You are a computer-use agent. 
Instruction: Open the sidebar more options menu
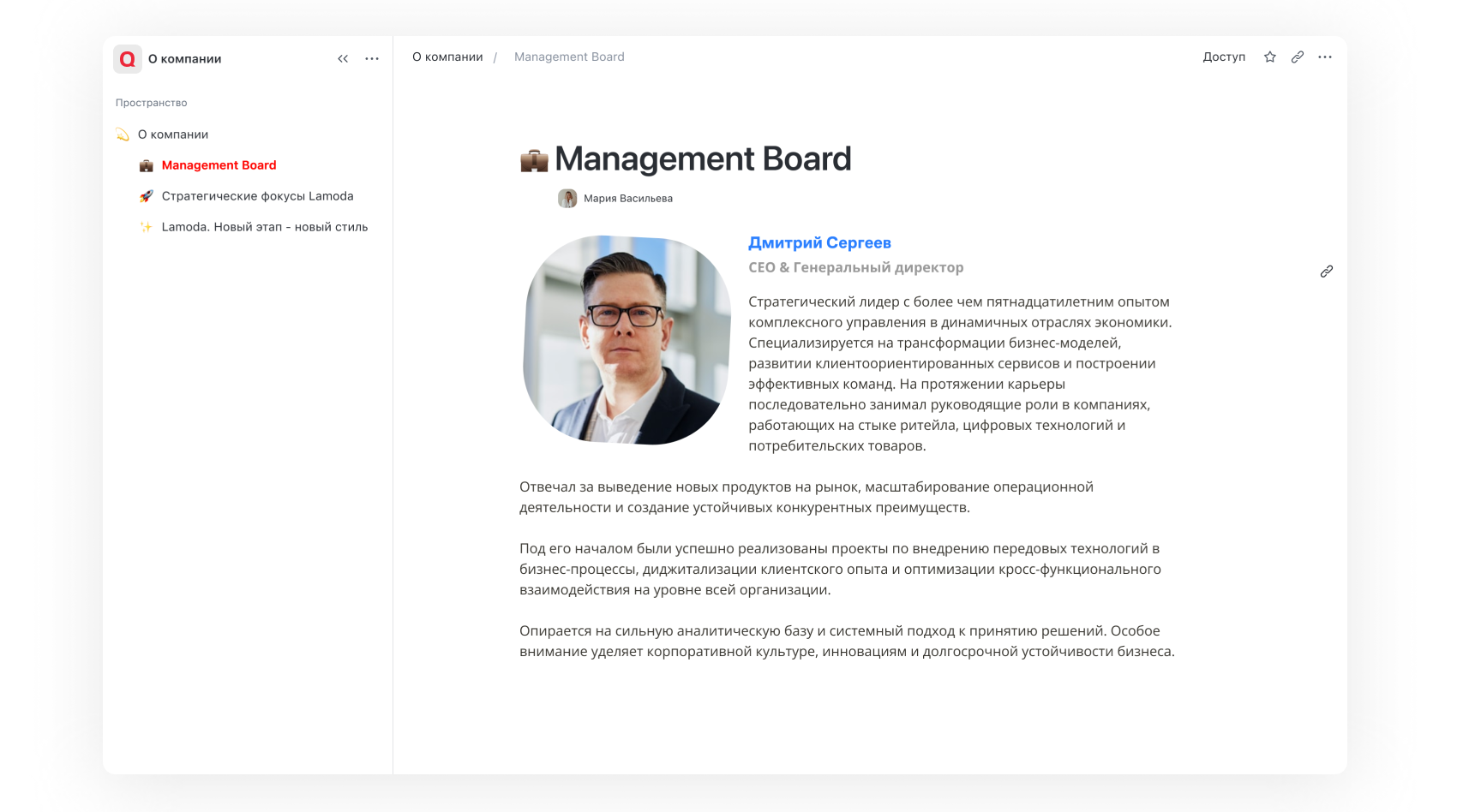coord(372,58)
